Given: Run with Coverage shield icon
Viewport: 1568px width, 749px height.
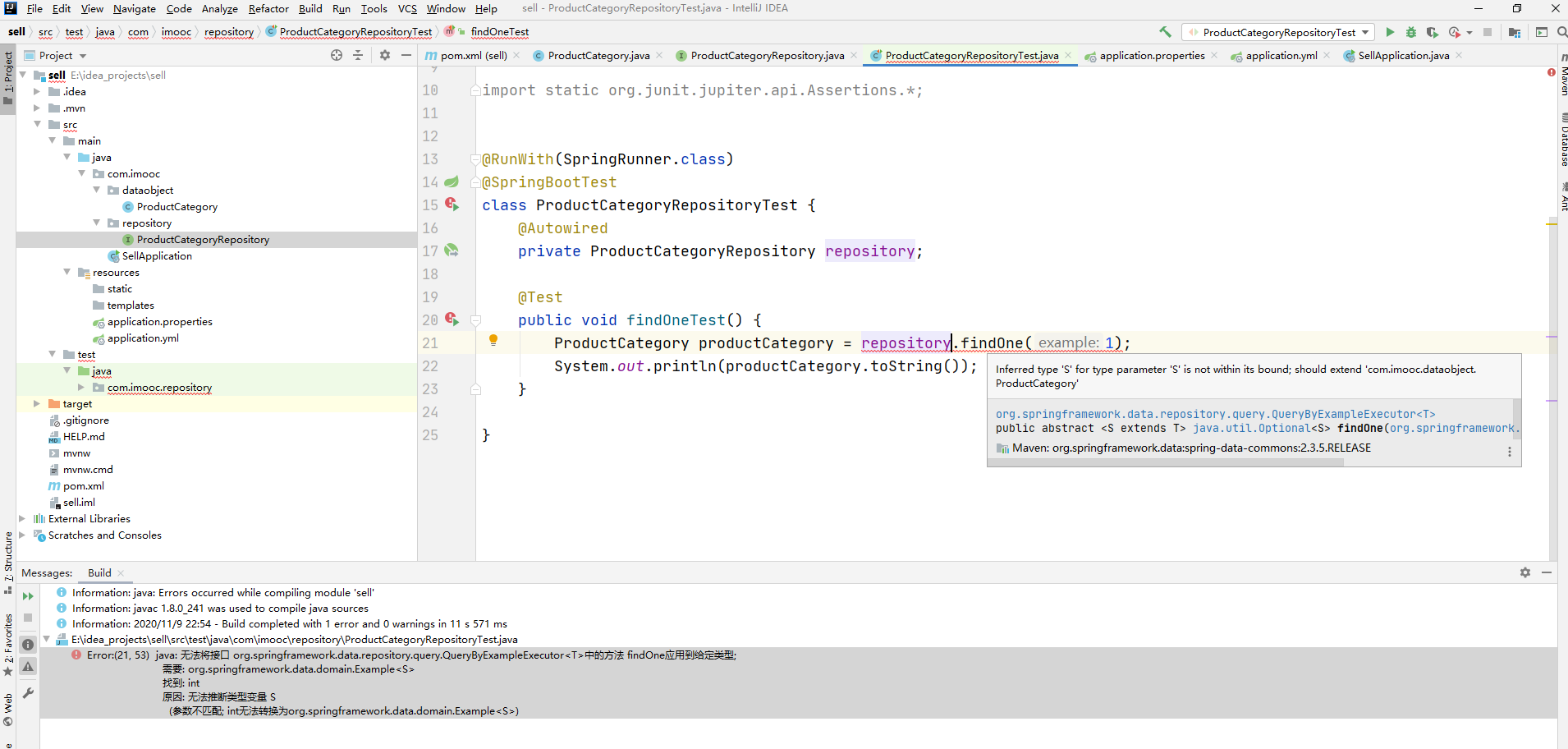Looking at the screenshot, I should tap(1433, 32).
